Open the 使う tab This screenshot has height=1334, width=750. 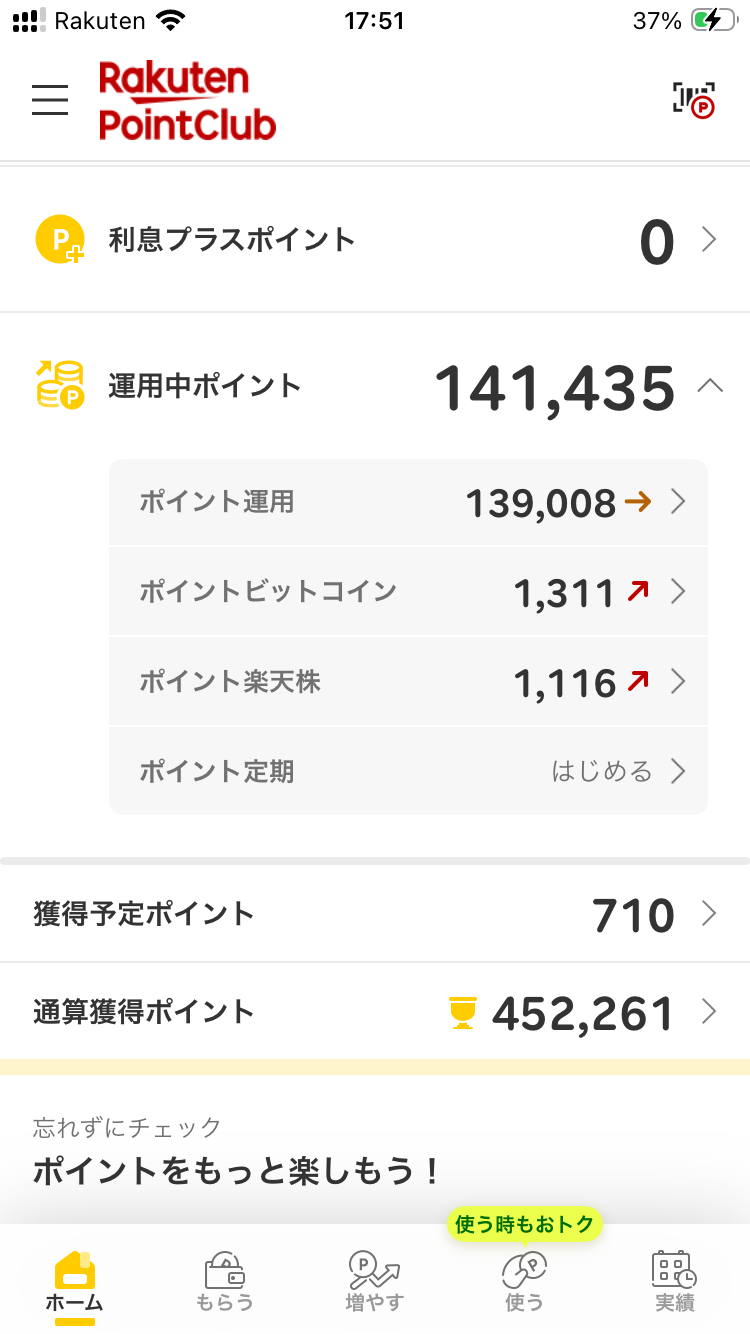(524, 1280)
